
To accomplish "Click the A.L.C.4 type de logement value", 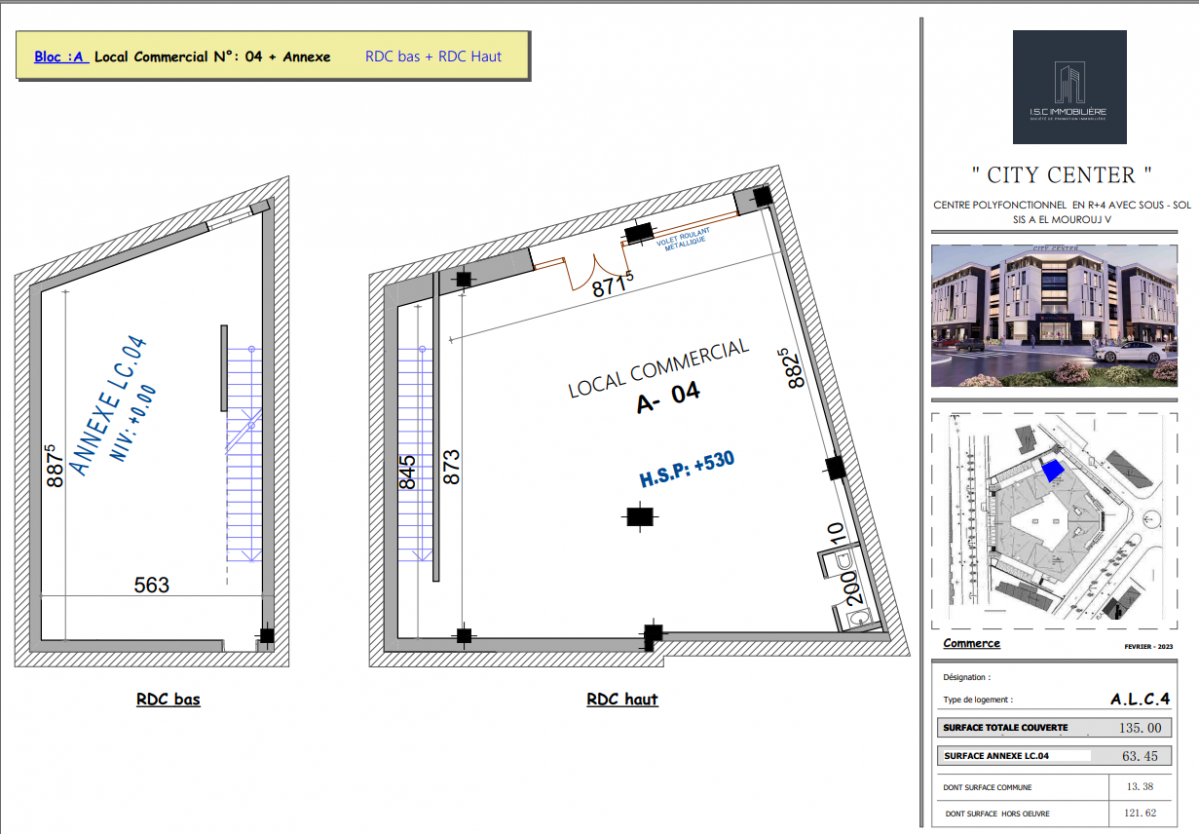I will (x=1139, y=699).
